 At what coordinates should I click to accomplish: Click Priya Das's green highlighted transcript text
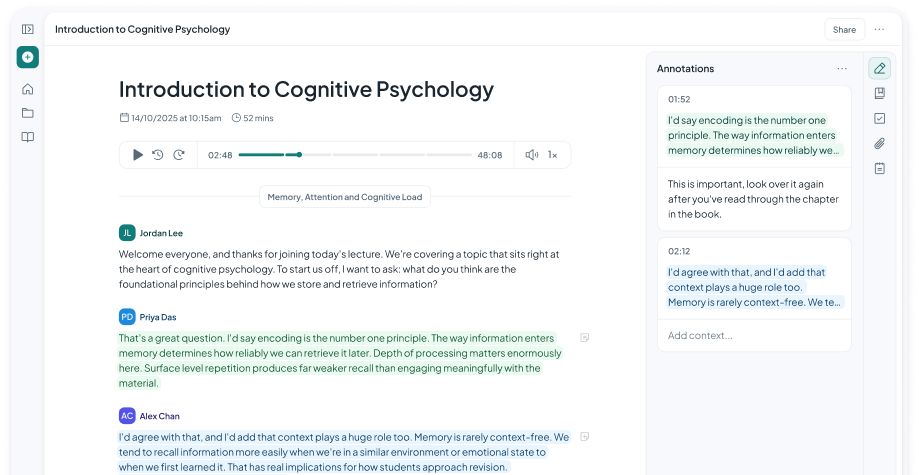[340, 361]
